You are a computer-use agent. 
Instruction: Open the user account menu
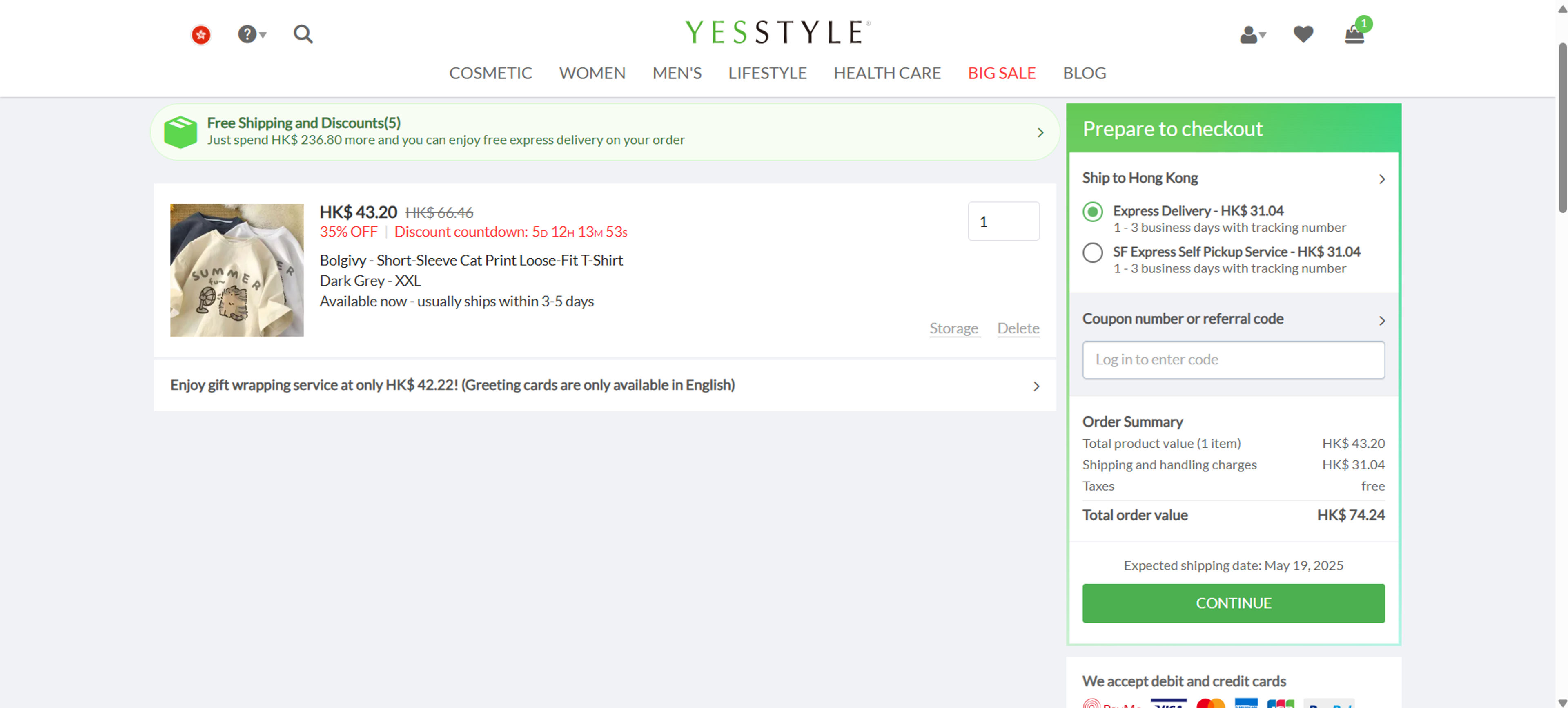click(x=1253, y=35)
